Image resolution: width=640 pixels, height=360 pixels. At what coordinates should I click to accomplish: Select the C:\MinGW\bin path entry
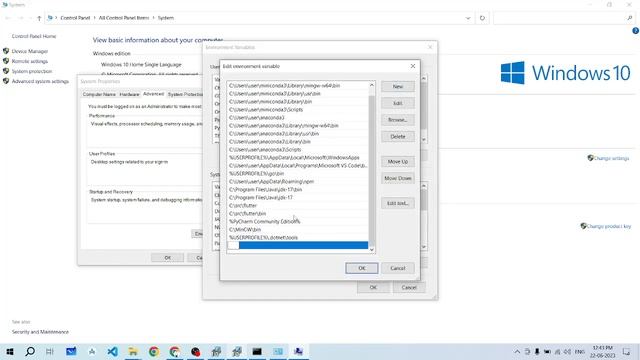(x=298, y=229)
